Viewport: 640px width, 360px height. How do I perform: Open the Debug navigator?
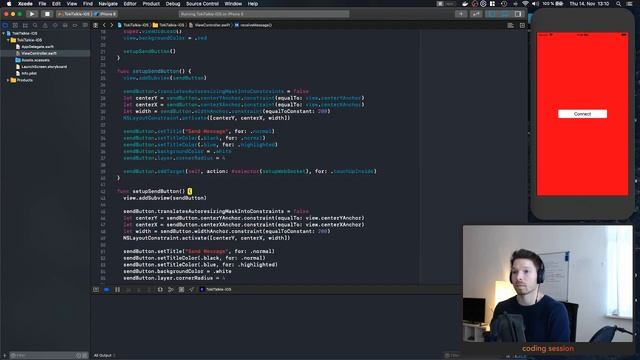pyautogui.click(x=65, y=25)
